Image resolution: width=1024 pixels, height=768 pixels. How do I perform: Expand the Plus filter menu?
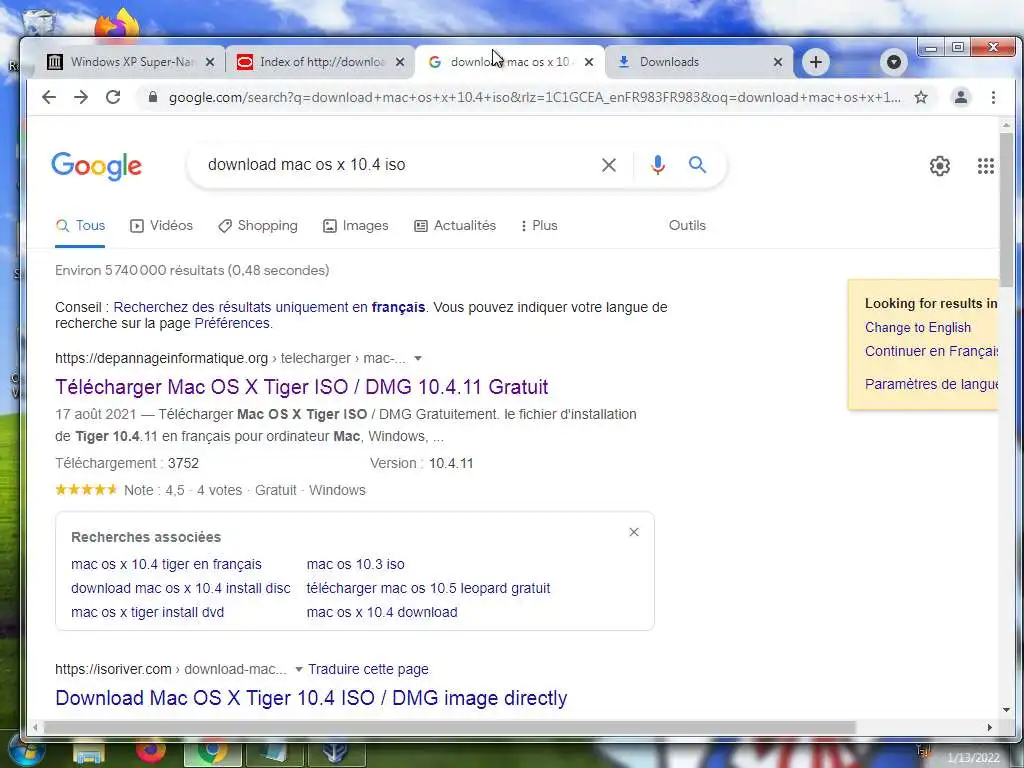coord(539,226)
